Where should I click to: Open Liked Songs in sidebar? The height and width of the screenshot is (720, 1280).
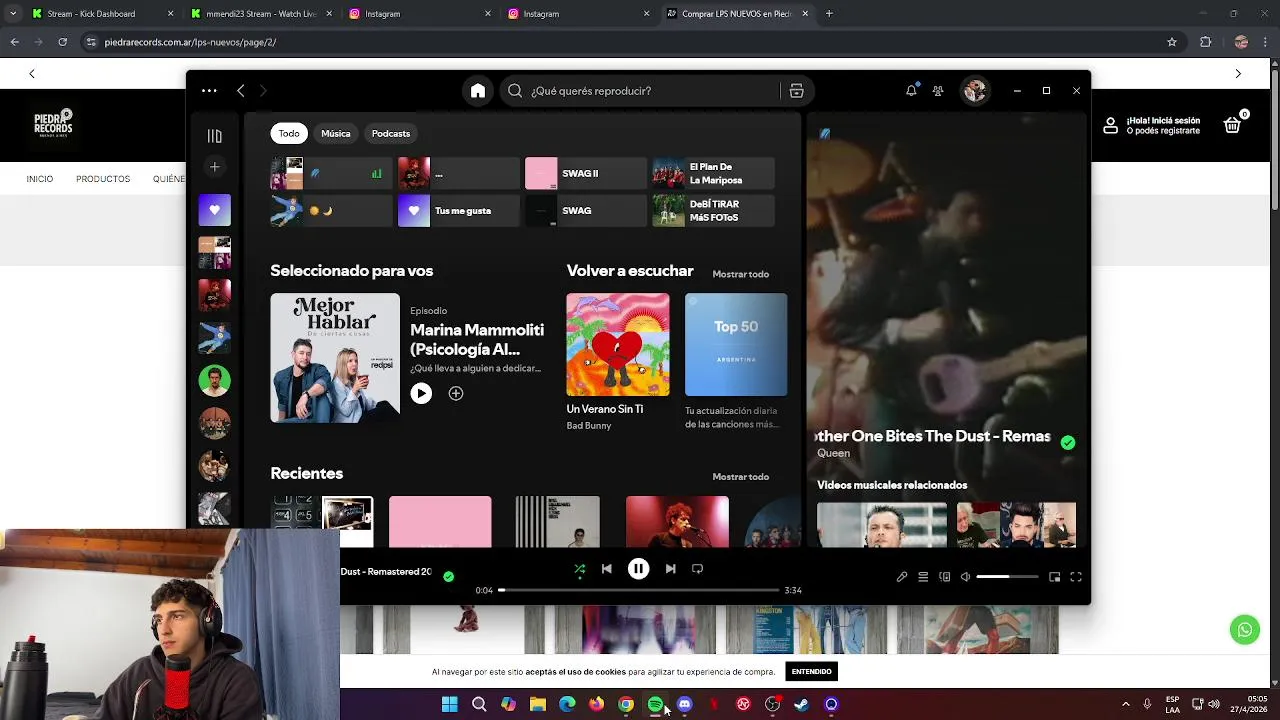[x=214, y=210]
